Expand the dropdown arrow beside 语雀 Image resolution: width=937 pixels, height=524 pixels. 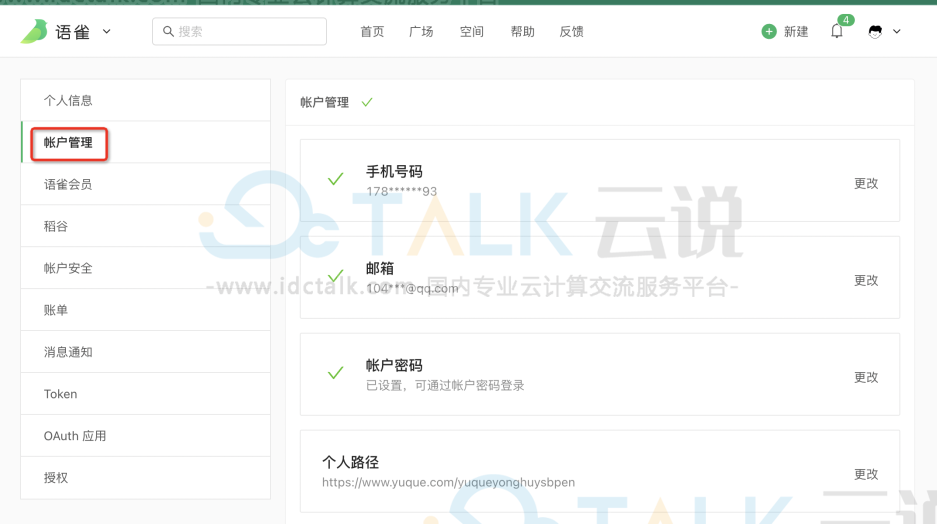[106, 32]
